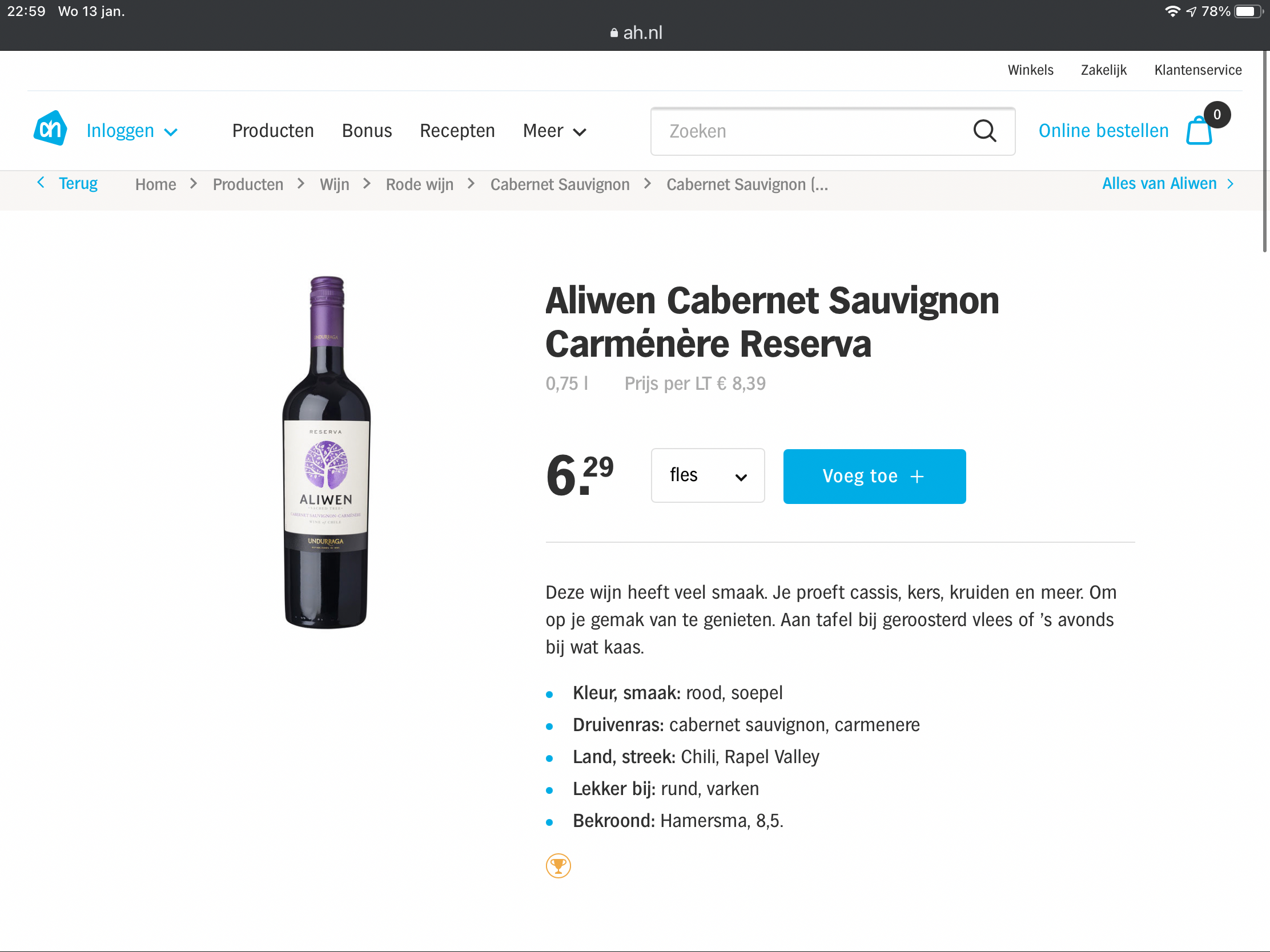This screenshot has width=1270, height=952.
Task: Tap the lock icon next to ah.nl
Action: coord(614,33)
